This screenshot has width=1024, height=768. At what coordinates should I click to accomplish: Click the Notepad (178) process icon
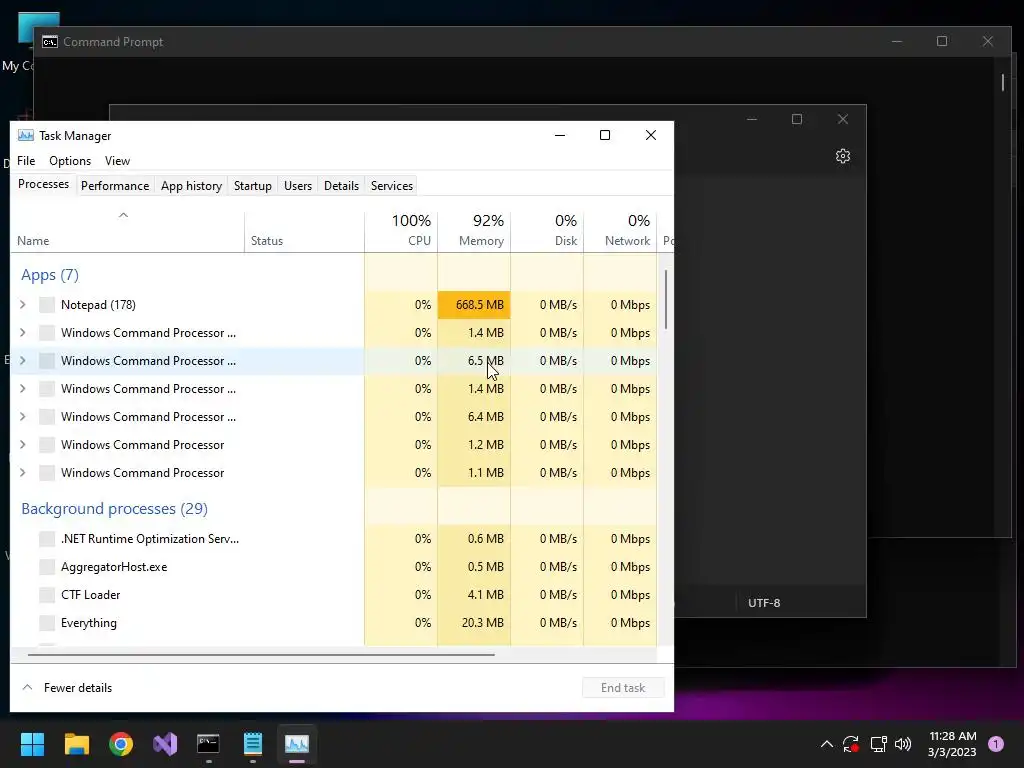pyautogui.click(x=47, y=305)
